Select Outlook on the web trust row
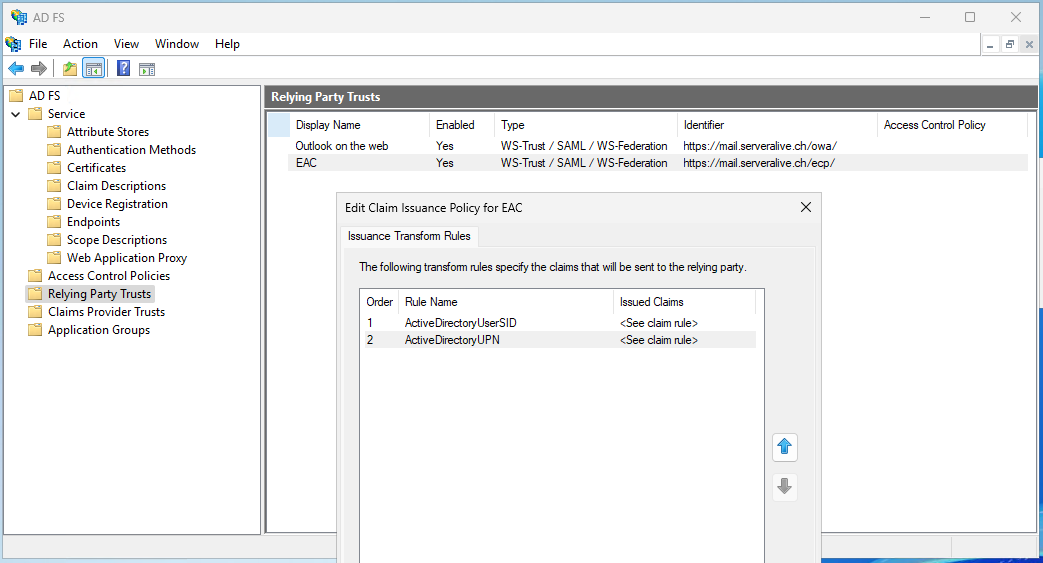1043x563 pixels. [x=658, y=146]
